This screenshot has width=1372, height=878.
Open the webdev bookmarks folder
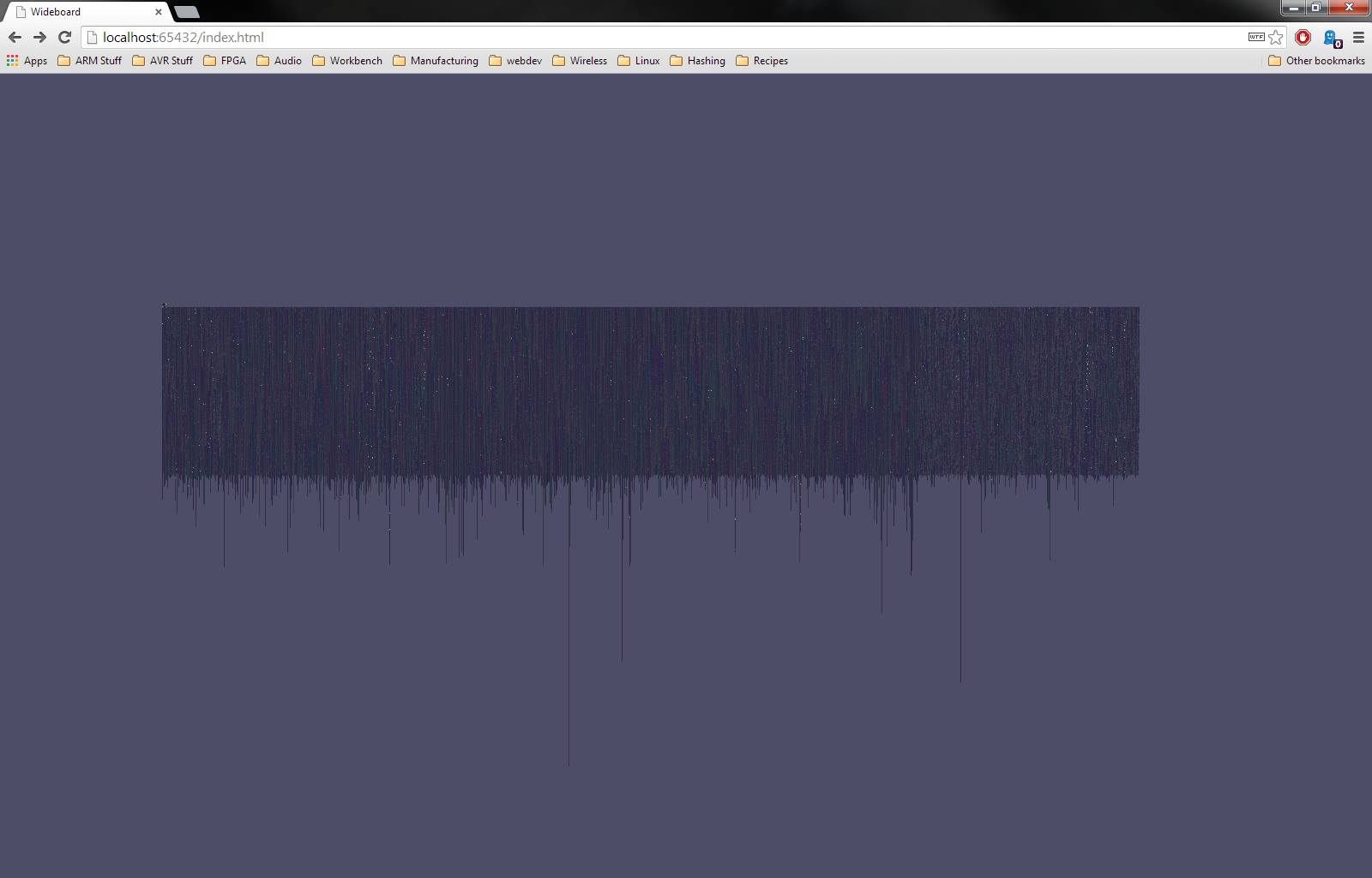pyautogui.click(x=515, y=61)
